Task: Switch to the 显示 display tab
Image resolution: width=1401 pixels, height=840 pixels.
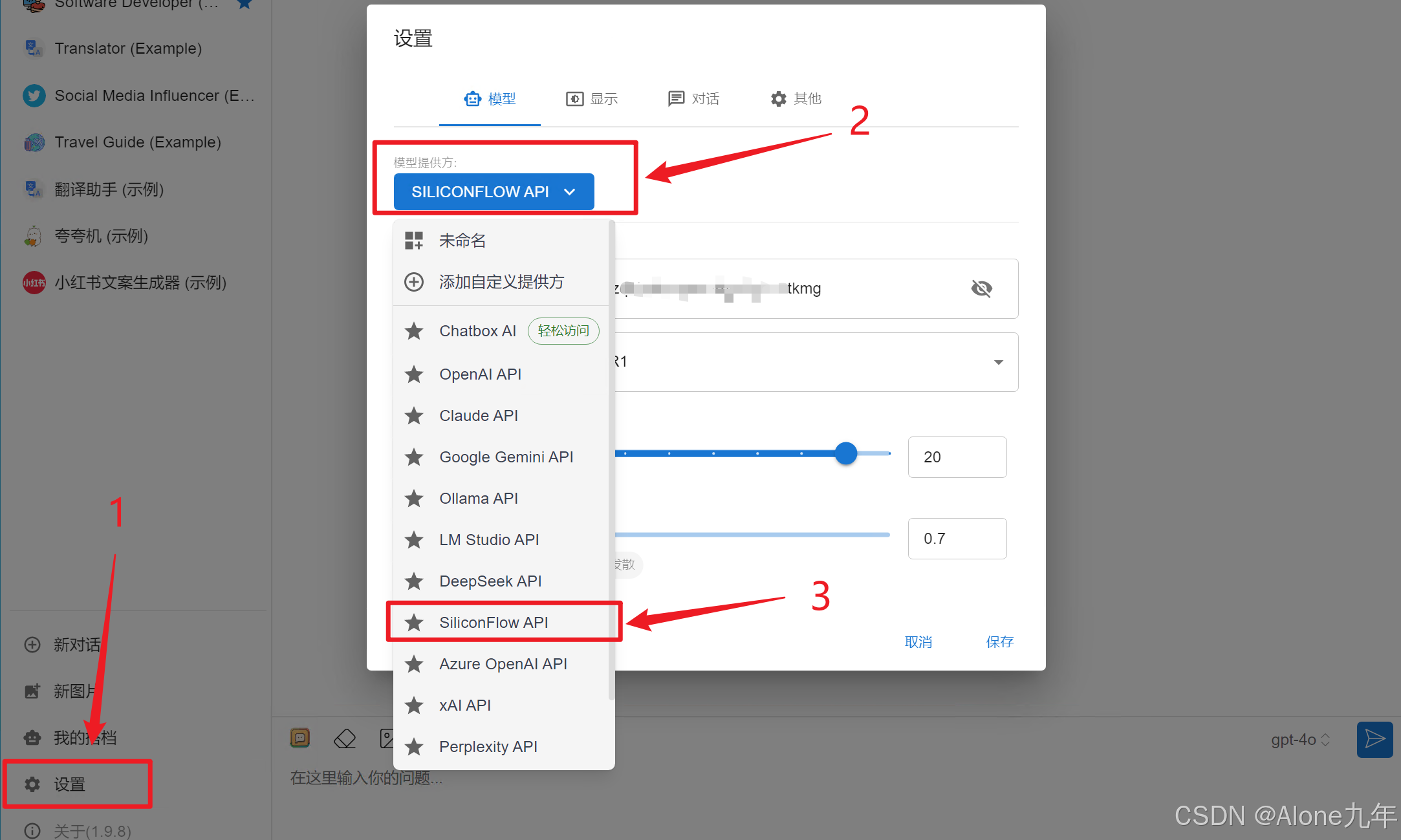Action: coord(592,99)
